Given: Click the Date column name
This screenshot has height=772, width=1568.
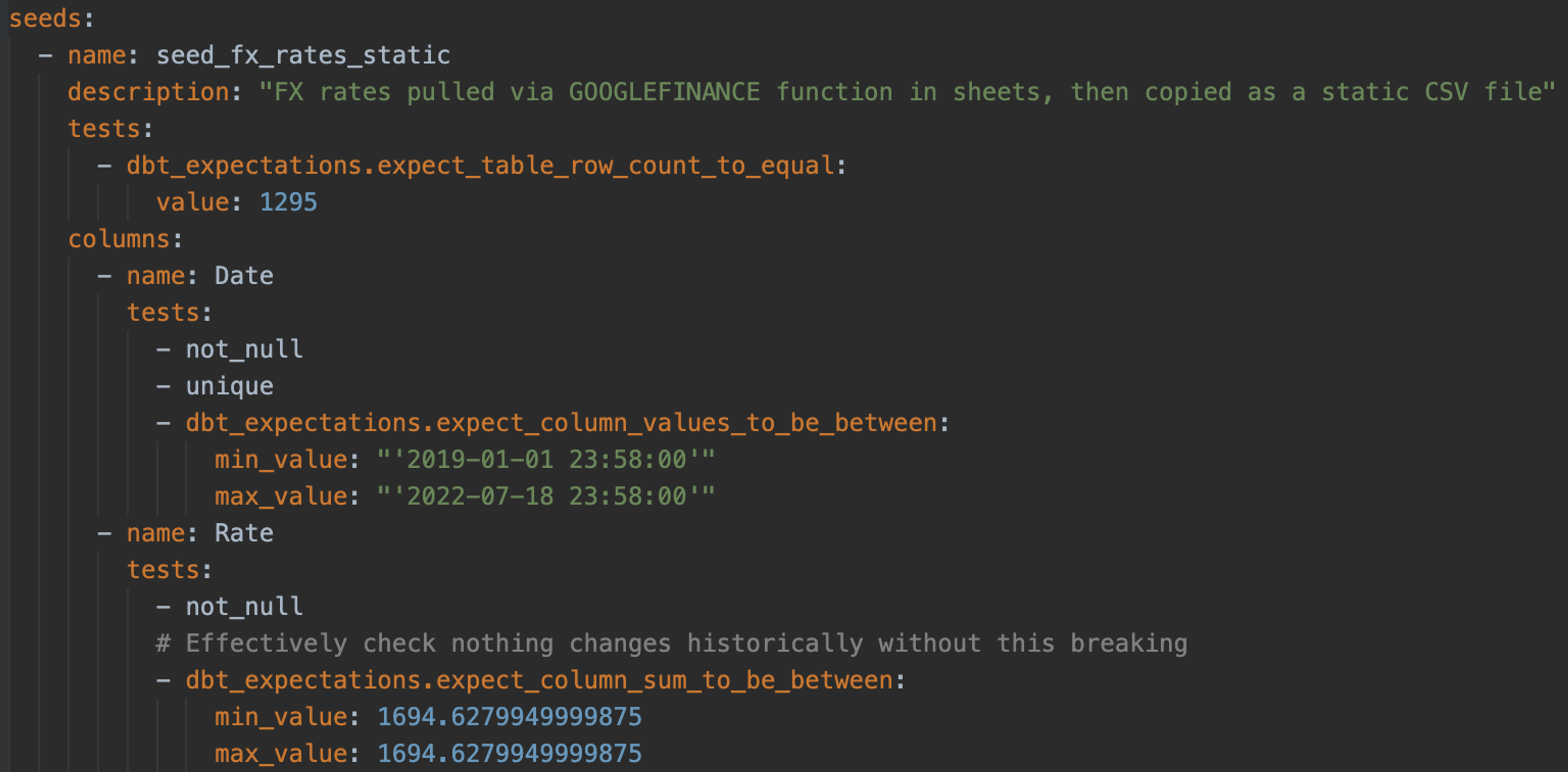Looking at the screenshot, I should pos(244,276).
